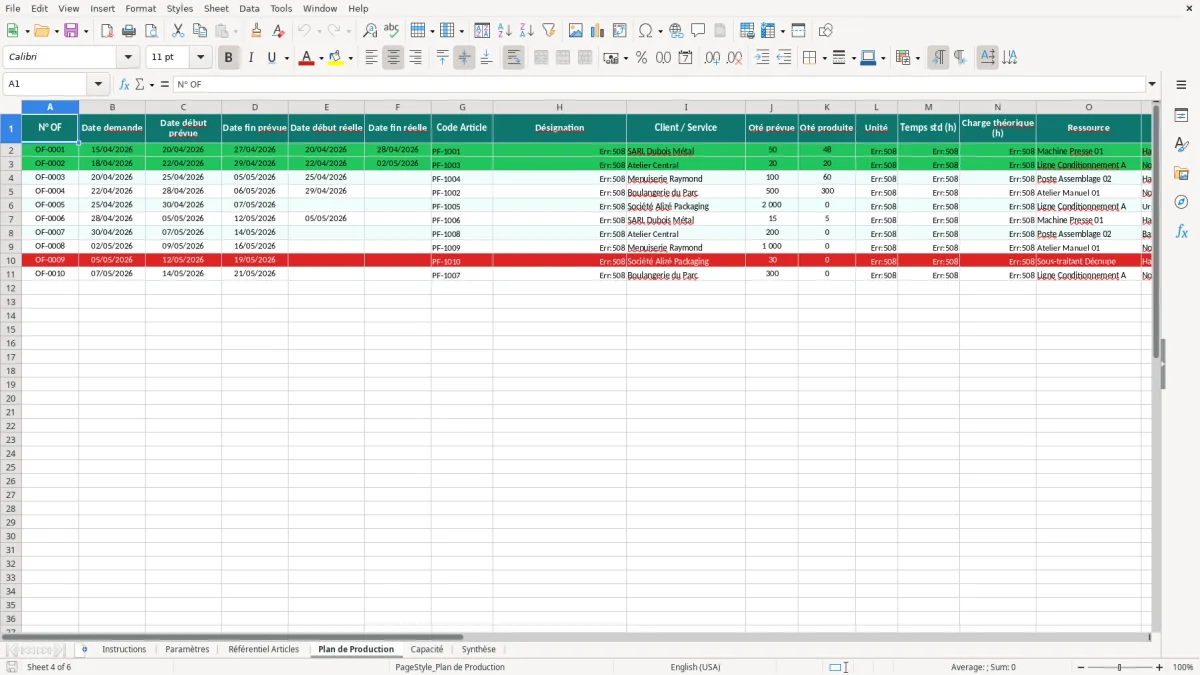Format as percent with the % icon
Viewport: 1200px width, 675px height.
click(x=641, y=58)
